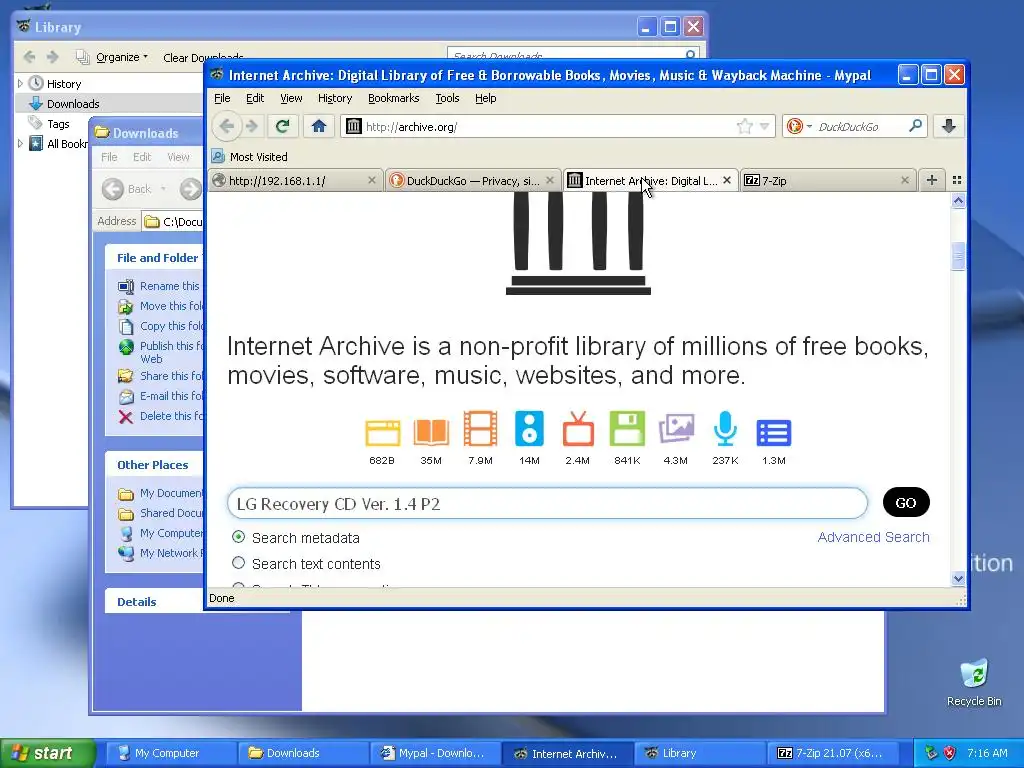The height and width of the screenshot is (768, 1024).
Task: Bookmark this page with the star icon
Action: (x=744, y=126)
